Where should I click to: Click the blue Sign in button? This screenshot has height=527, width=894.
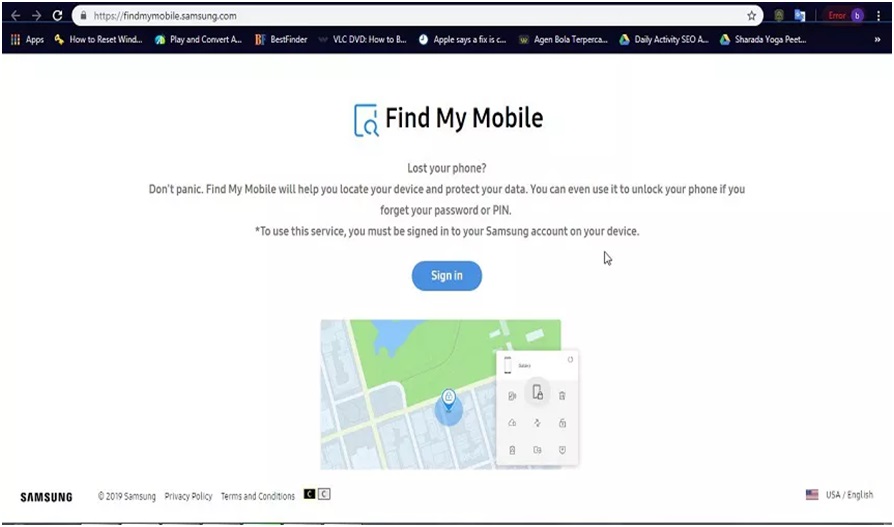pos(446,275)
